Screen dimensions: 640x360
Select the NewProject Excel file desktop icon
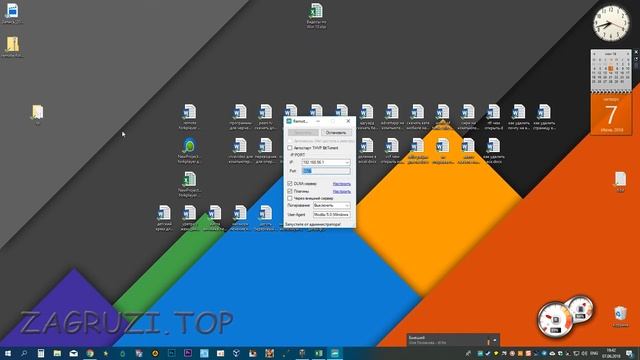click(189, 184)
